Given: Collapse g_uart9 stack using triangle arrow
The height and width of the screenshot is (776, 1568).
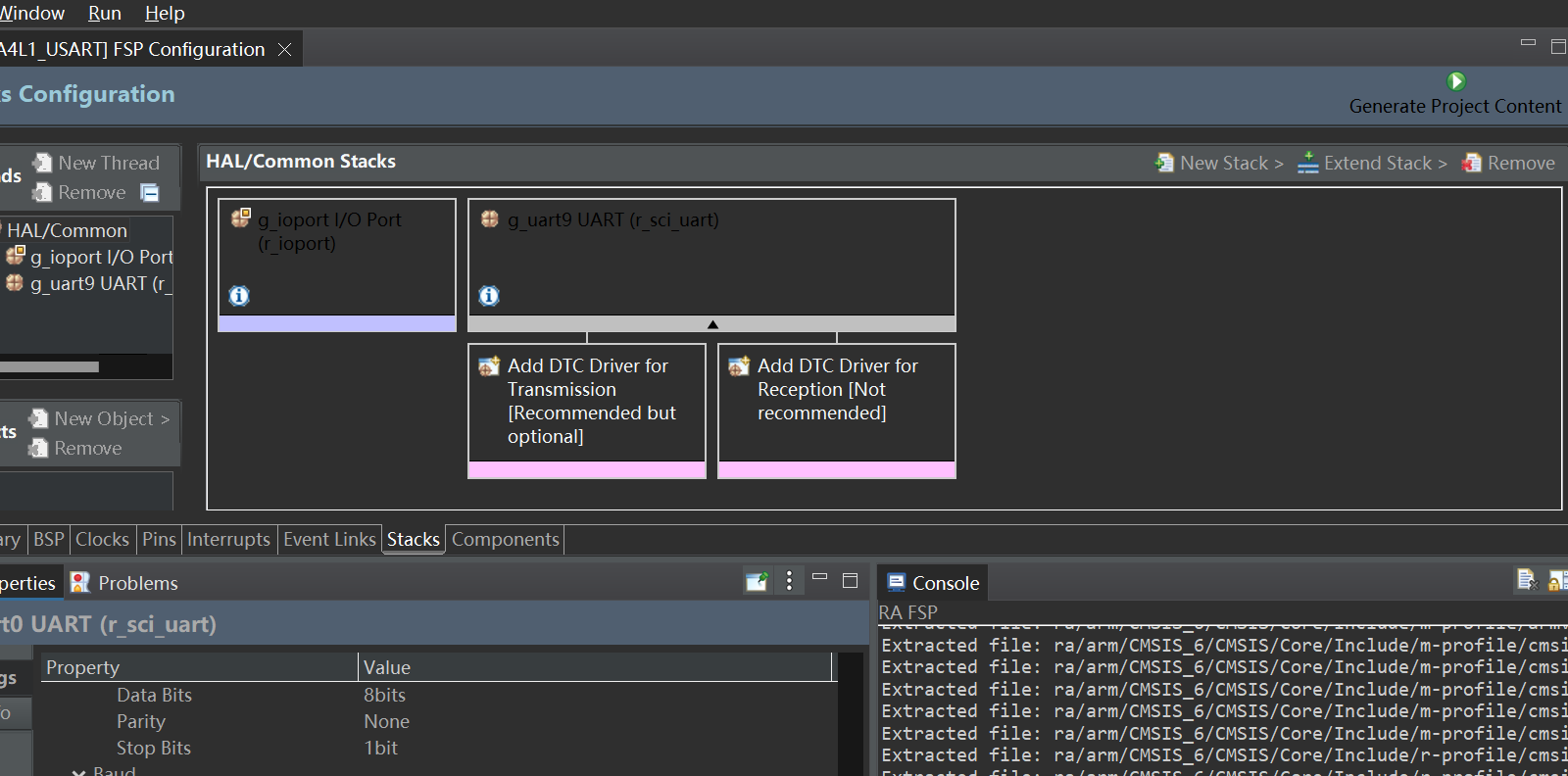Looking at the screenshot, I should tap(712, 324).
